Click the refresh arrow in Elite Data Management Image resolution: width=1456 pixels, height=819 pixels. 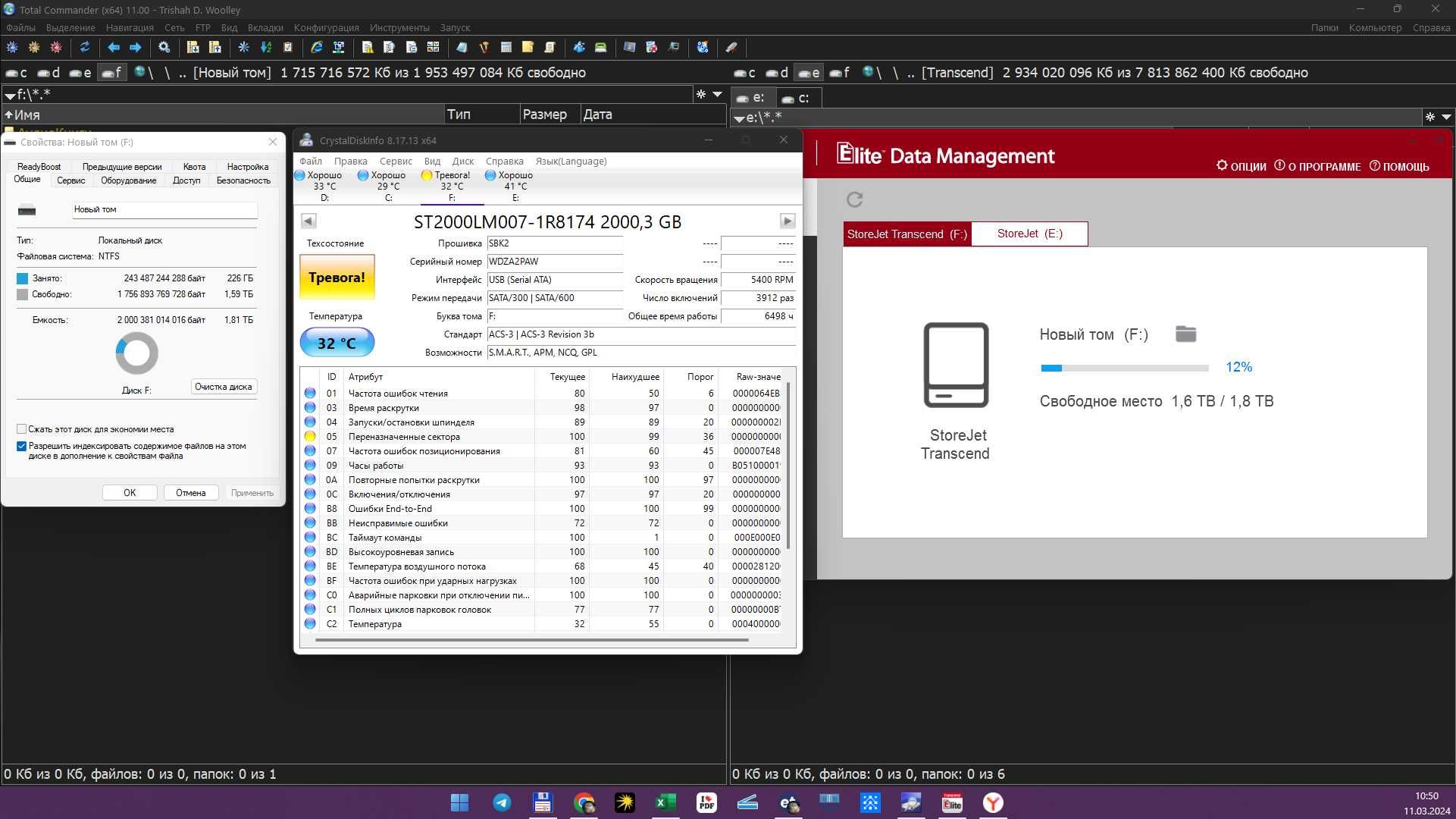[x=854, y=199]
